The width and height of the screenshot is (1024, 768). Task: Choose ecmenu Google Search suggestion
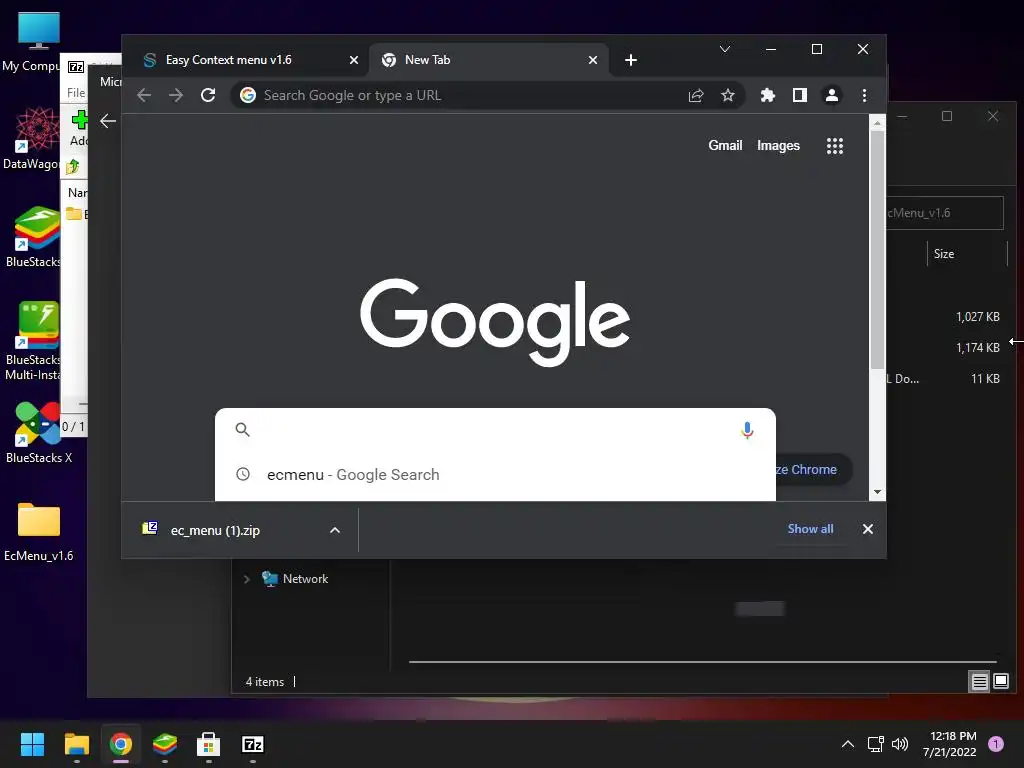[x=495, y=475]
